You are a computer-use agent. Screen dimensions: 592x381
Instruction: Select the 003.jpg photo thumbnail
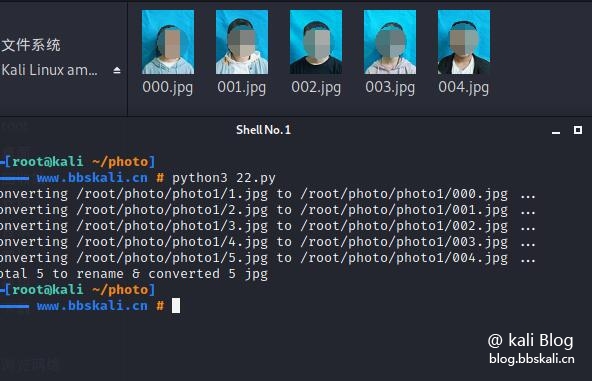coord(390,42)
